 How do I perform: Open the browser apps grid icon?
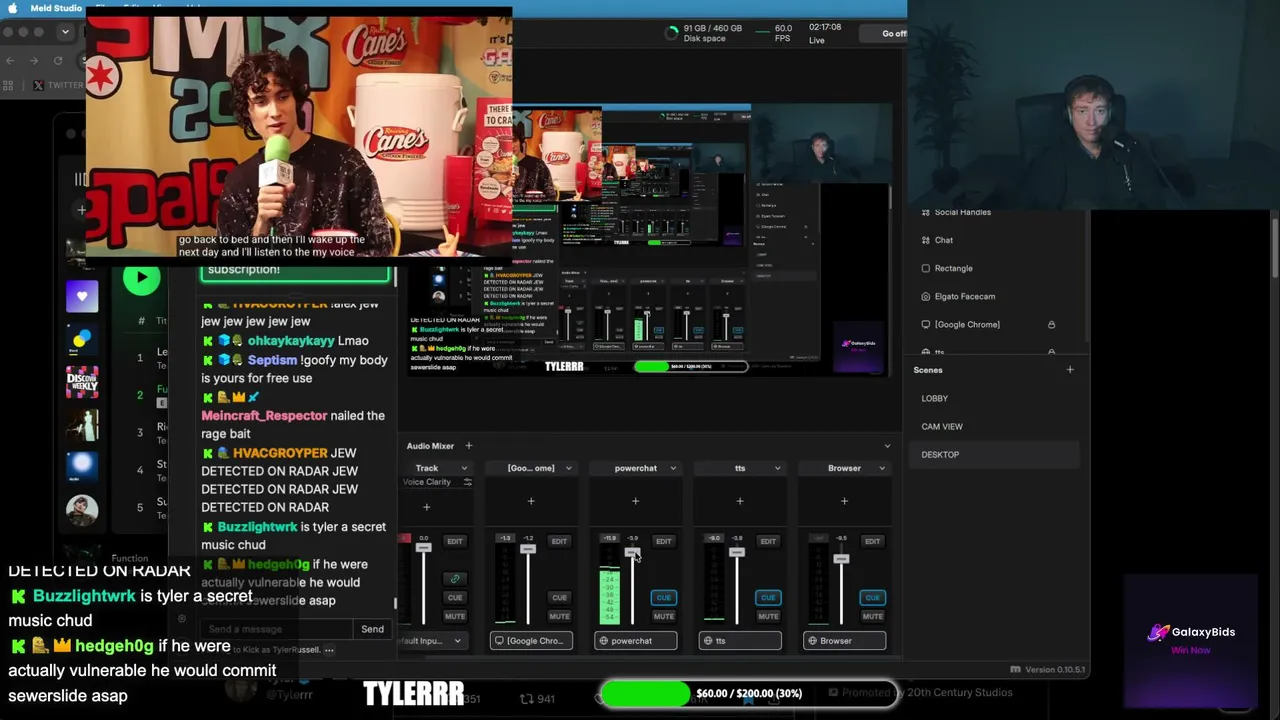click(x=10, y=85)
